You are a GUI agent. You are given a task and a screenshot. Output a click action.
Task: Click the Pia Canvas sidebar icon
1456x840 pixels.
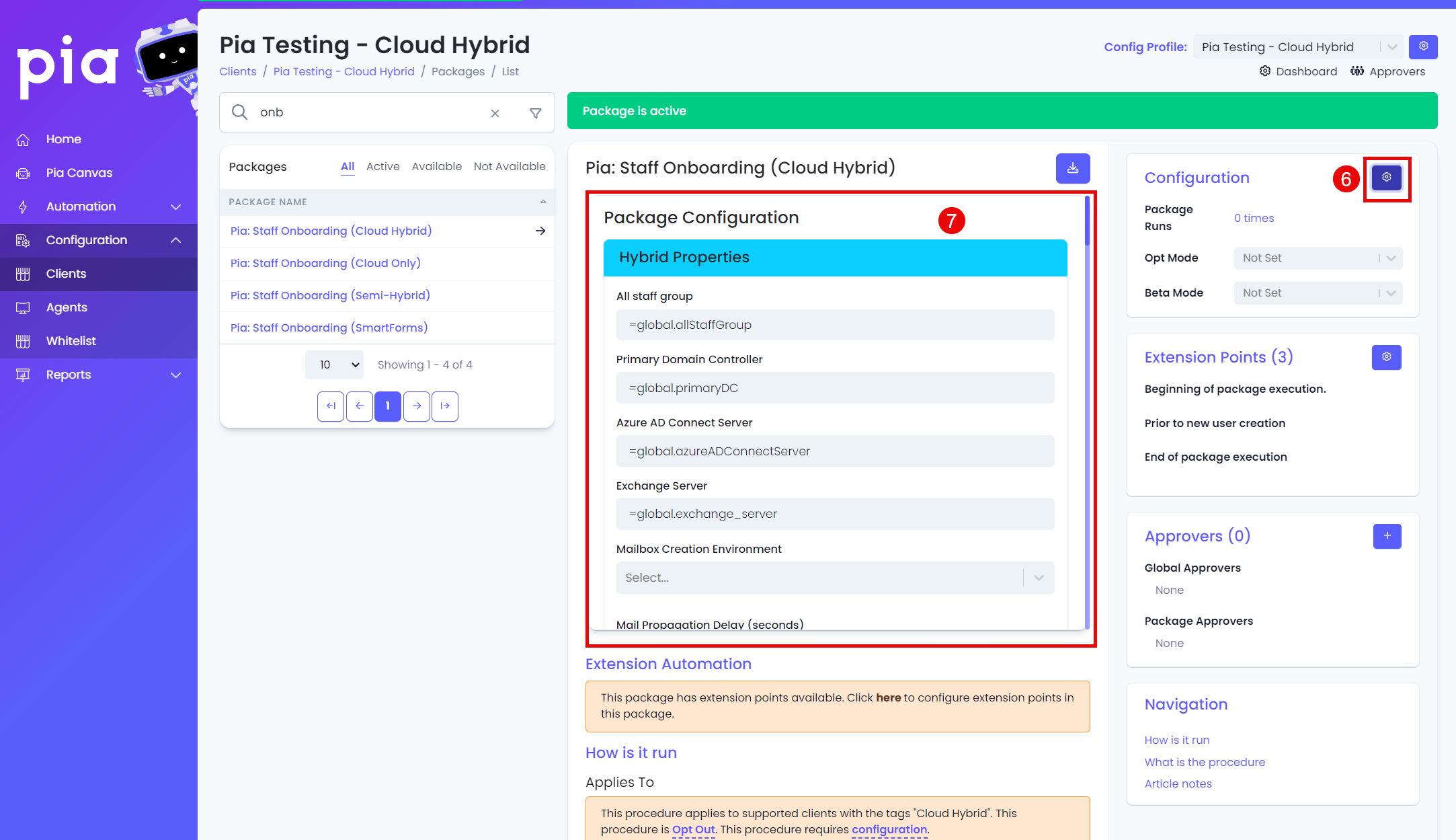[23, 173]
